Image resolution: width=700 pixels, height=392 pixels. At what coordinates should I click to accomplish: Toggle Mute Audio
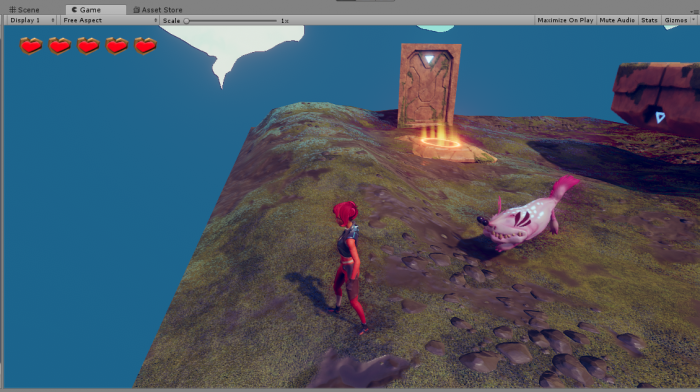(617, 20)
